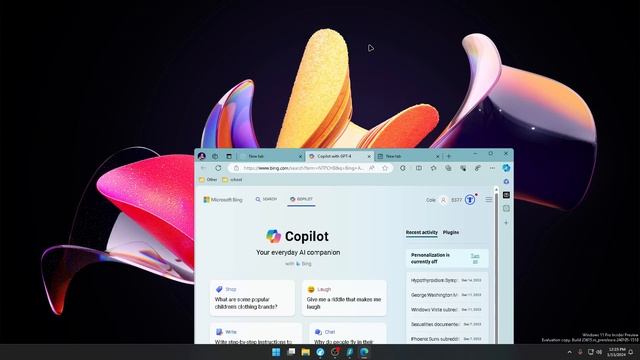Viewport: 640px width, 360px height.
Task: Switch to the SEARCH tab on Bing
Action: pos(266,199)
